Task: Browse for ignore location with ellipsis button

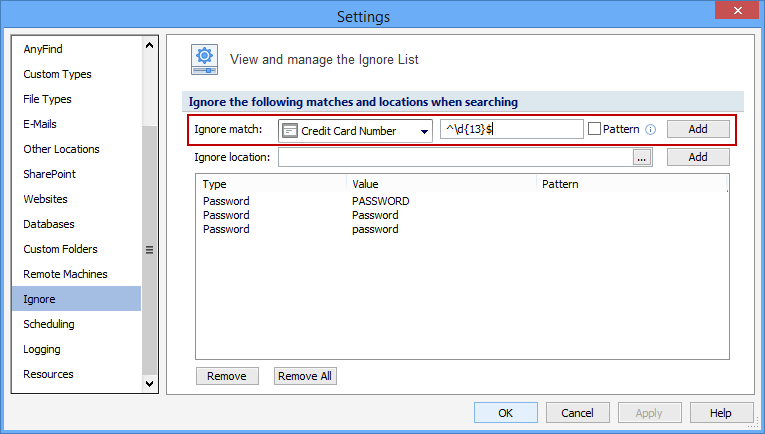Action: click(x=642, y=157)
